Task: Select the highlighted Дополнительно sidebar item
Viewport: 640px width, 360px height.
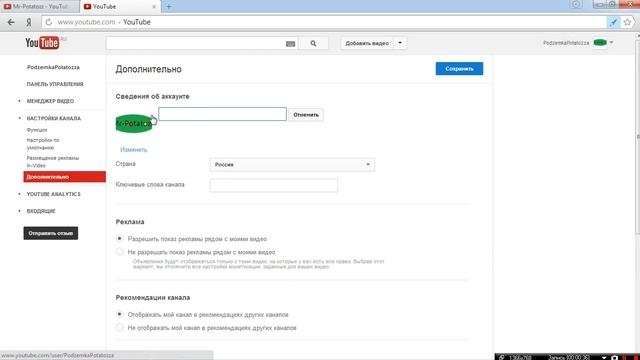Action: tap(64, 177)
